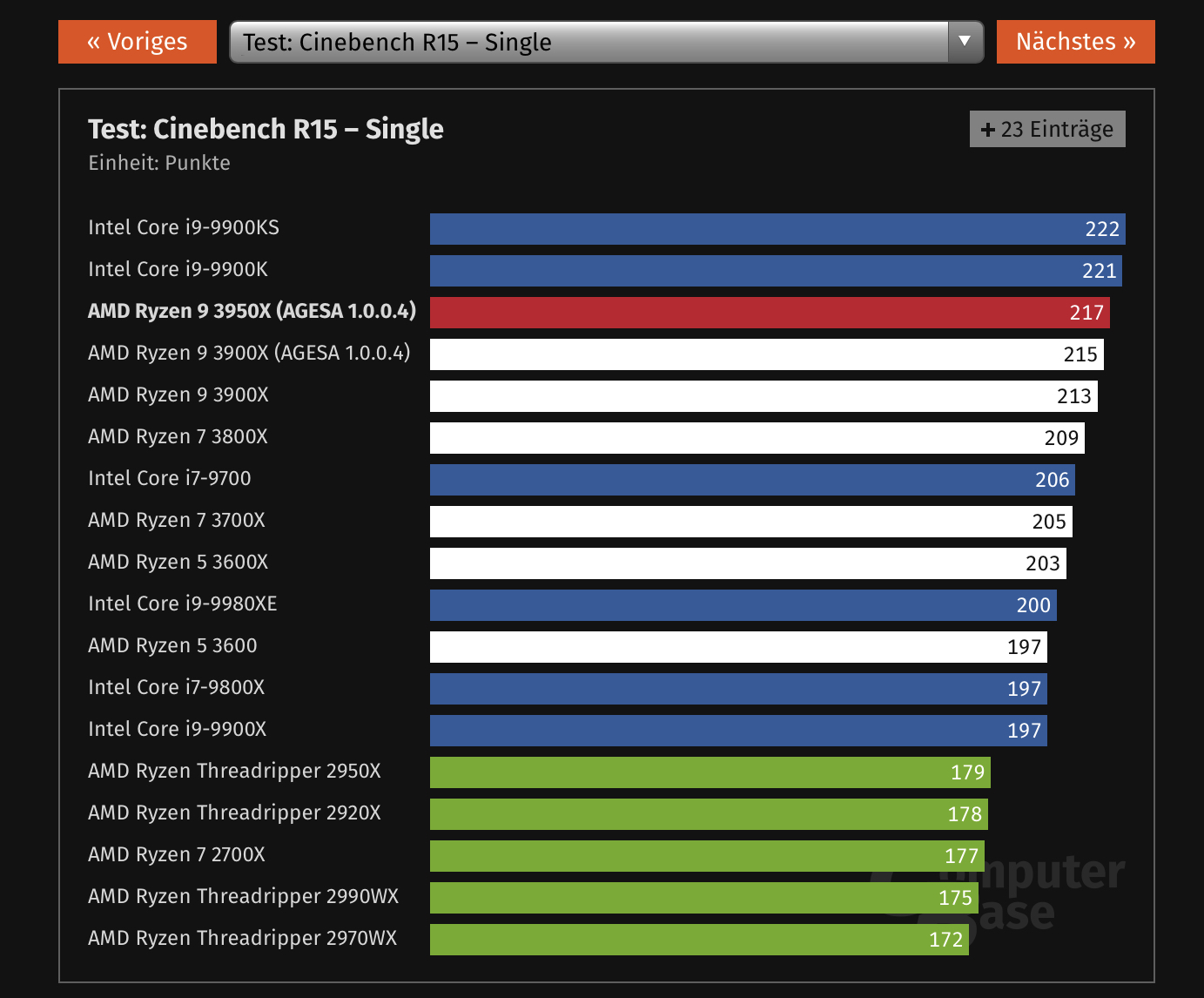
Task: Click the AMD Ryzen Threadripper 2950X label
Action: point(234,771)
